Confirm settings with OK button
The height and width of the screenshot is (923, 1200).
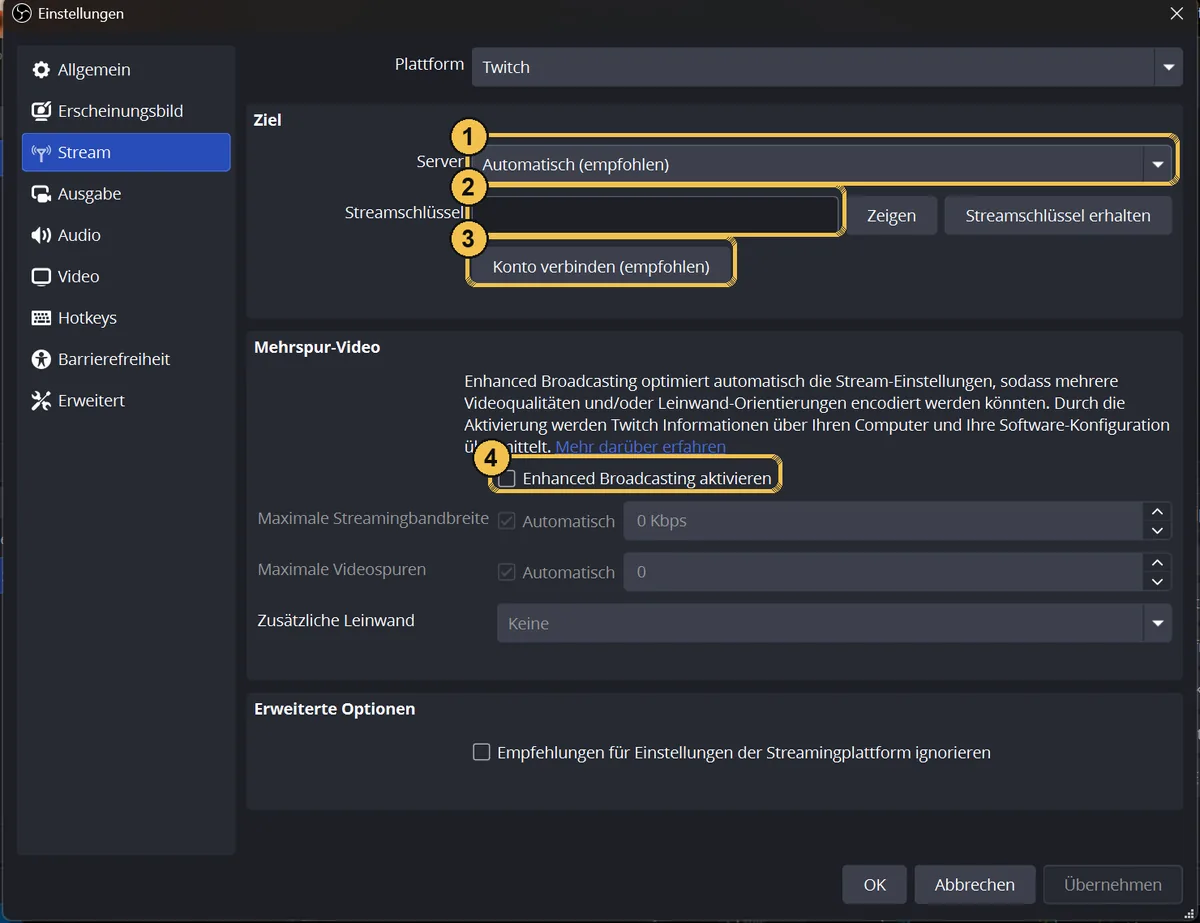point(875,885)
